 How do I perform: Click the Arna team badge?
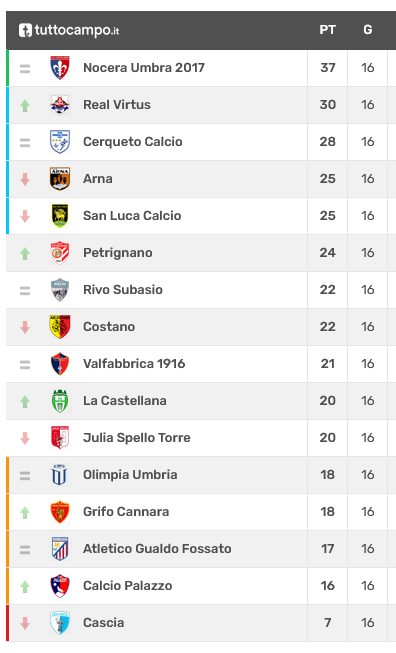coord(60,179)
